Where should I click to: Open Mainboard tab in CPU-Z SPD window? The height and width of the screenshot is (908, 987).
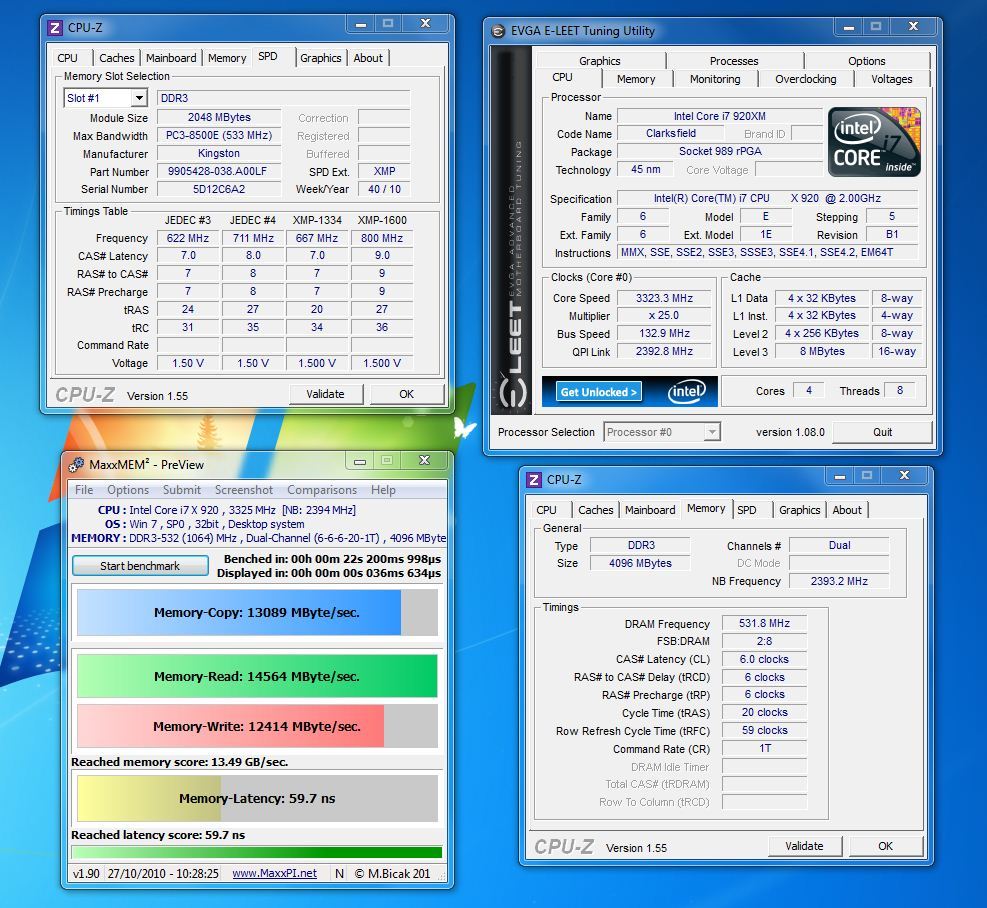(171, 58)
